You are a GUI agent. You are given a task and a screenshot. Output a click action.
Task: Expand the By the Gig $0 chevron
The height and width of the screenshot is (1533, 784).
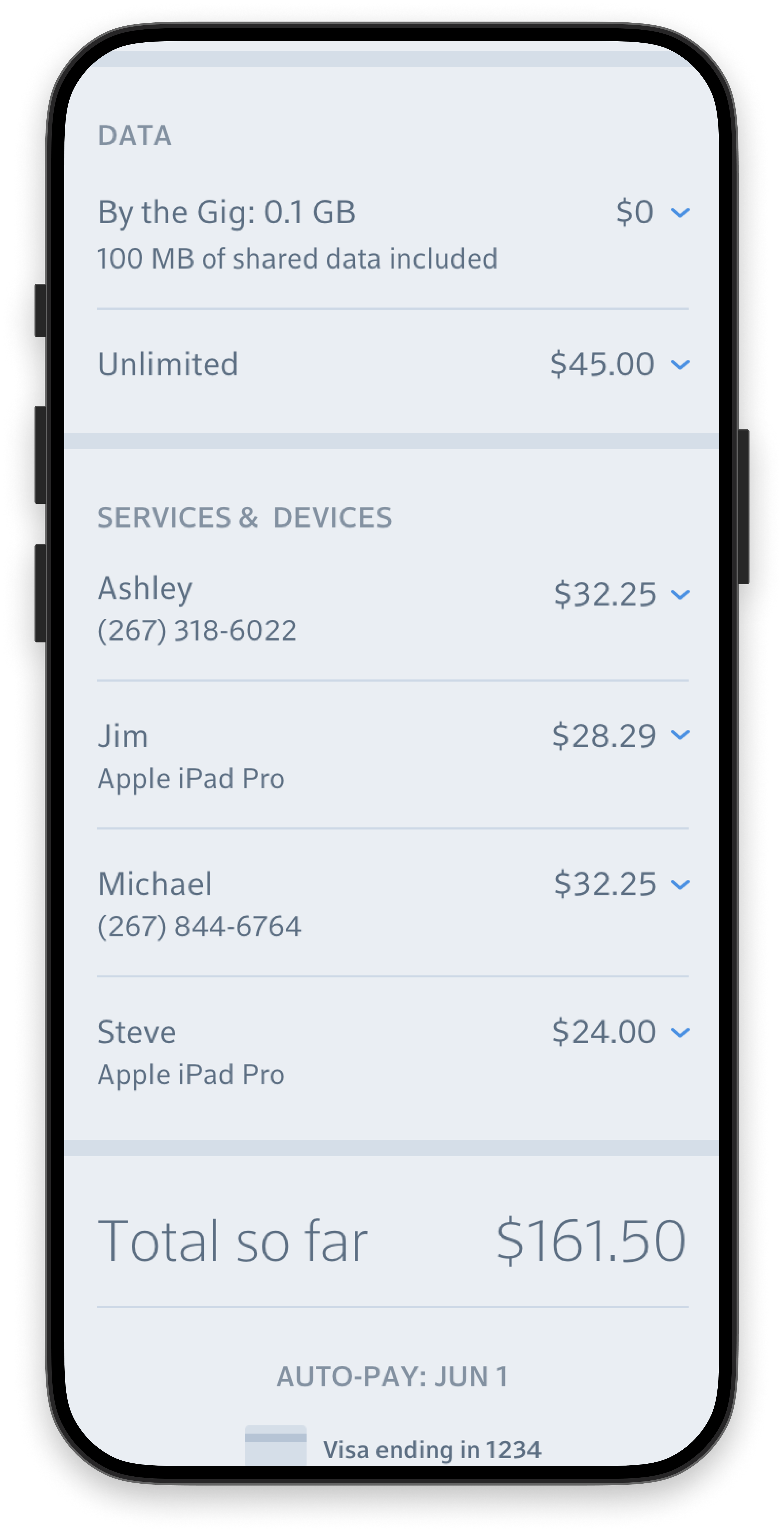pos(680,213)
